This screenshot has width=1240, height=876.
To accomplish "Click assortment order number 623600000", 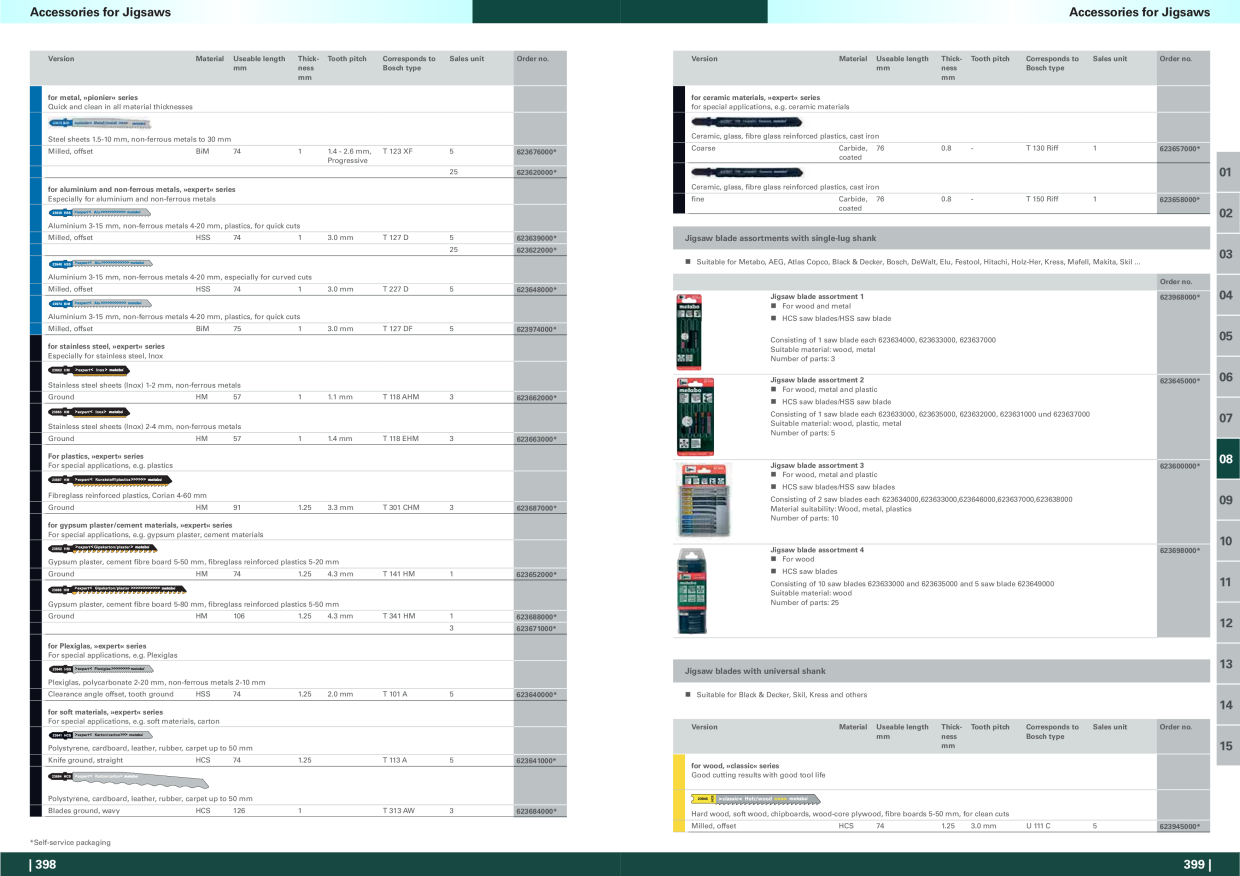I will coord(1180,466).
